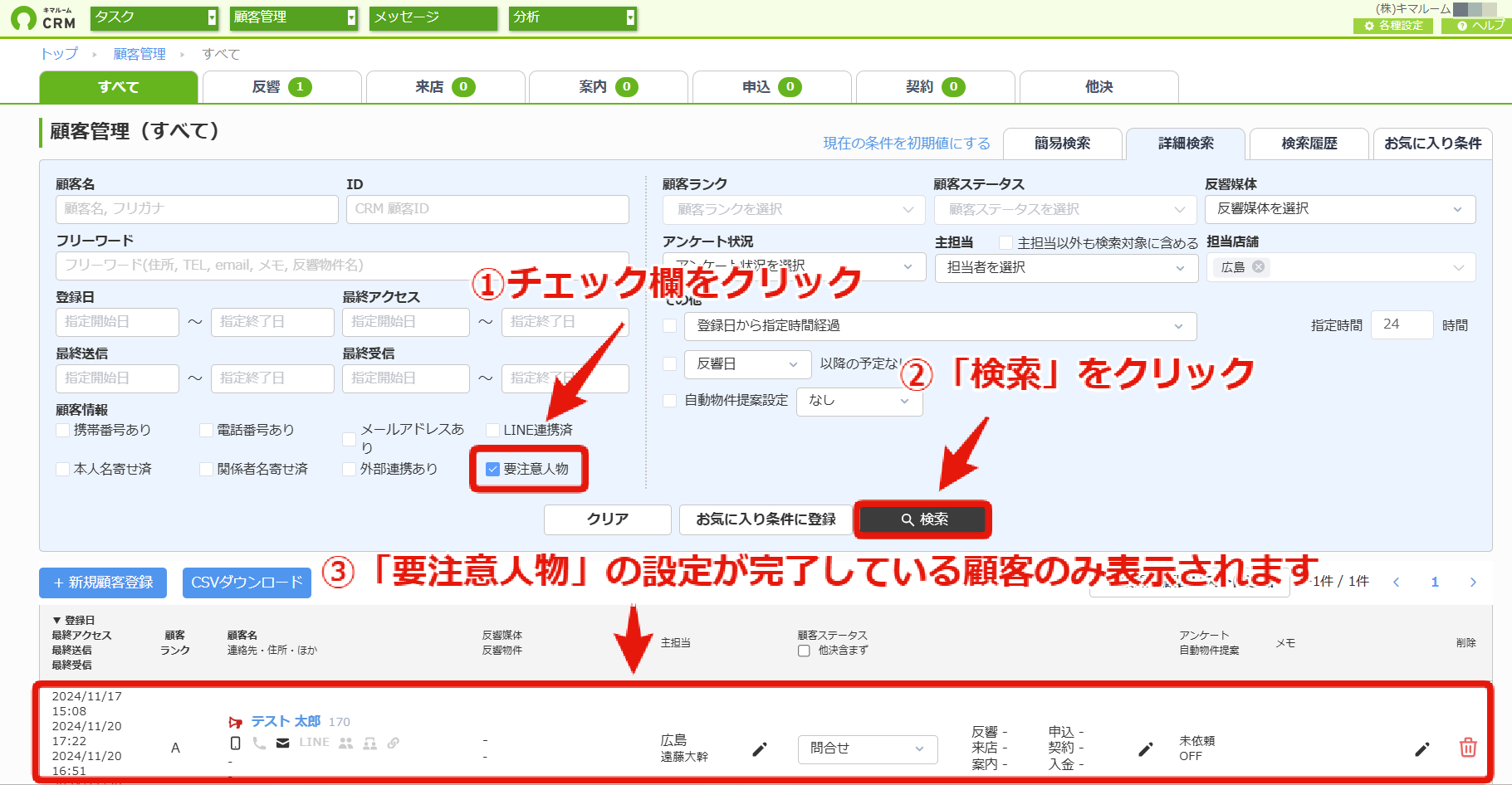The height and width of the screenshot is (785, 1512).
Task: Click the LINE link icon in customer row
Action: (x=314, y=743)
